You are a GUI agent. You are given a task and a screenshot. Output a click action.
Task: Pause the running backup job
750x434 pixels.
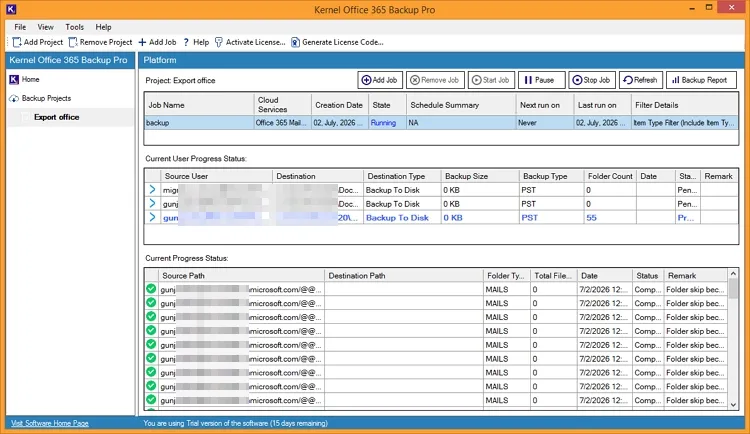tap(541, 80)
